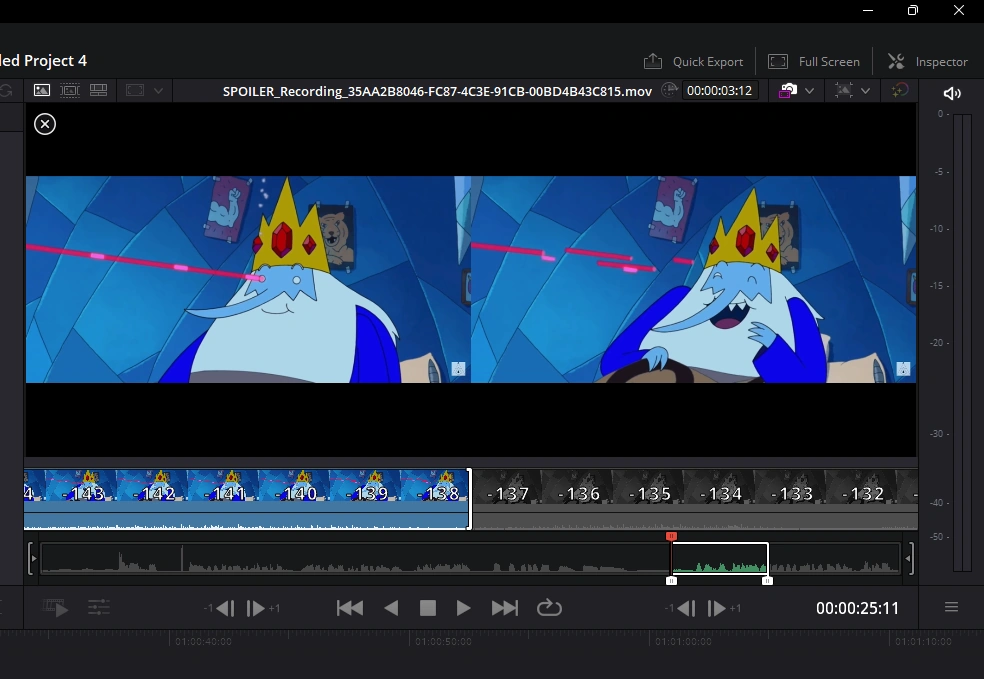Viewport: 984px width, 679px height.
Task: Select dimmed filmstrip frame -133
Action: (x=790, y=486)
